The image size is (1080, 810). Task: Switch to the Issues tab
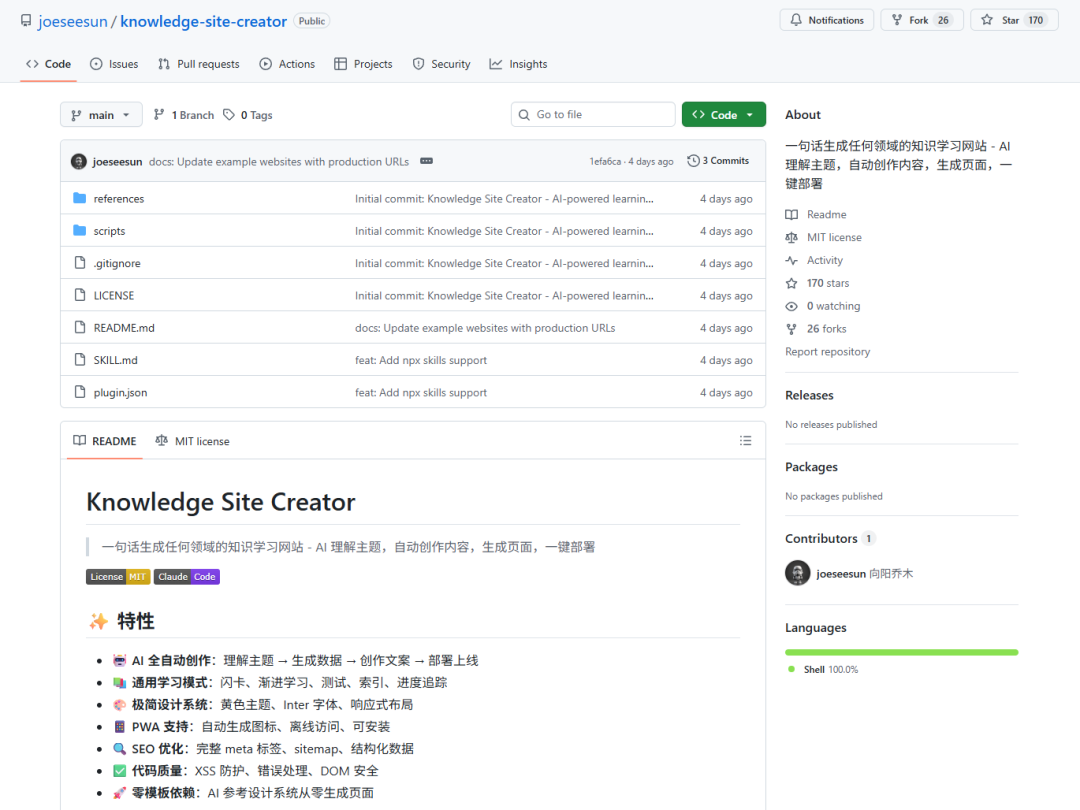(114, 64)
